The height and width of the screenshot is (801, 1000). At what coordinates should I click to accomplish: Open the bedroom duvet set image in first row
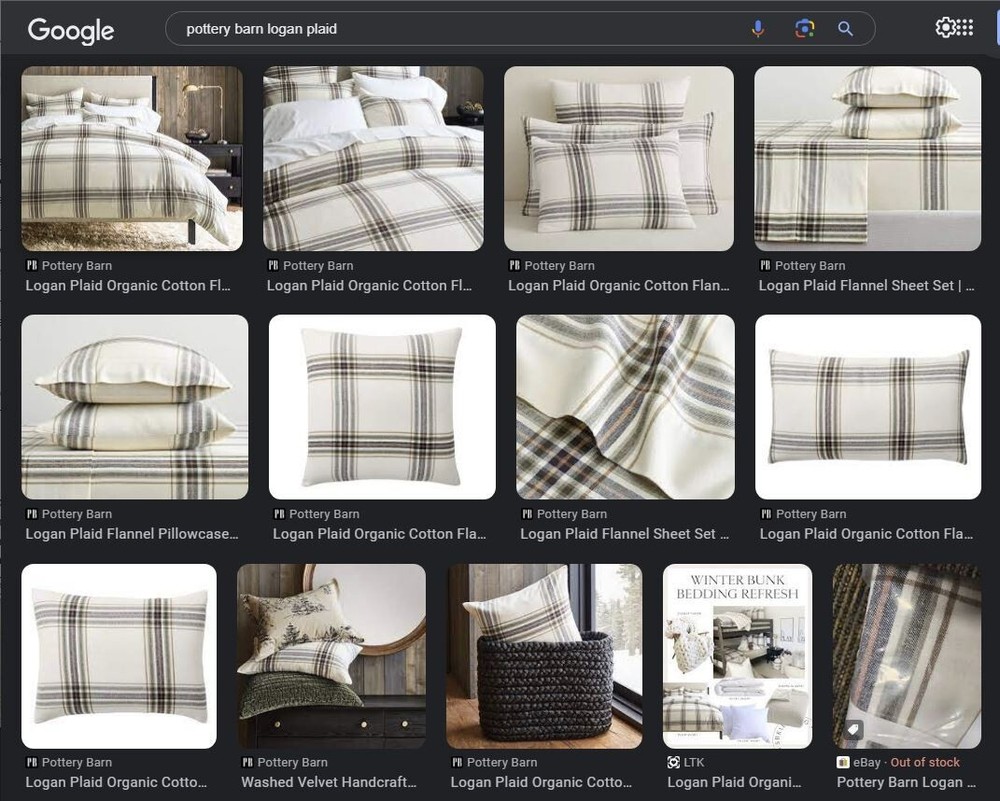(132, 158)
